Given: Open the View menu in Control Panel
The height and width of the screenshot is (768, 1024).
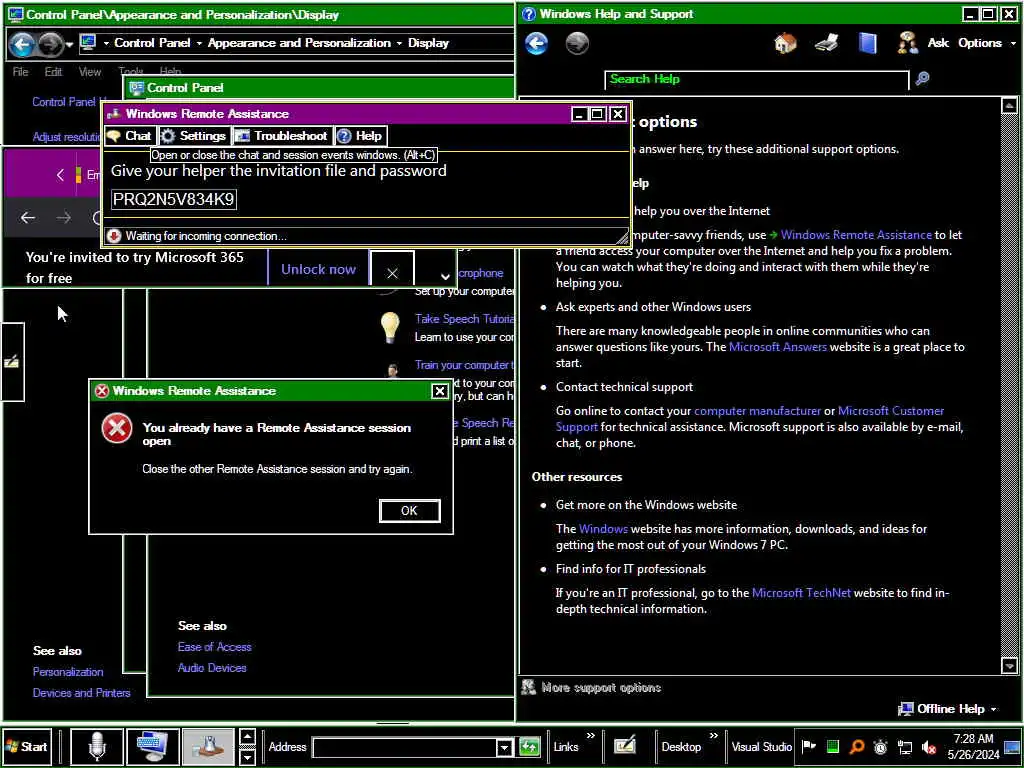Looking at the screenshot, I should [89, 72].
